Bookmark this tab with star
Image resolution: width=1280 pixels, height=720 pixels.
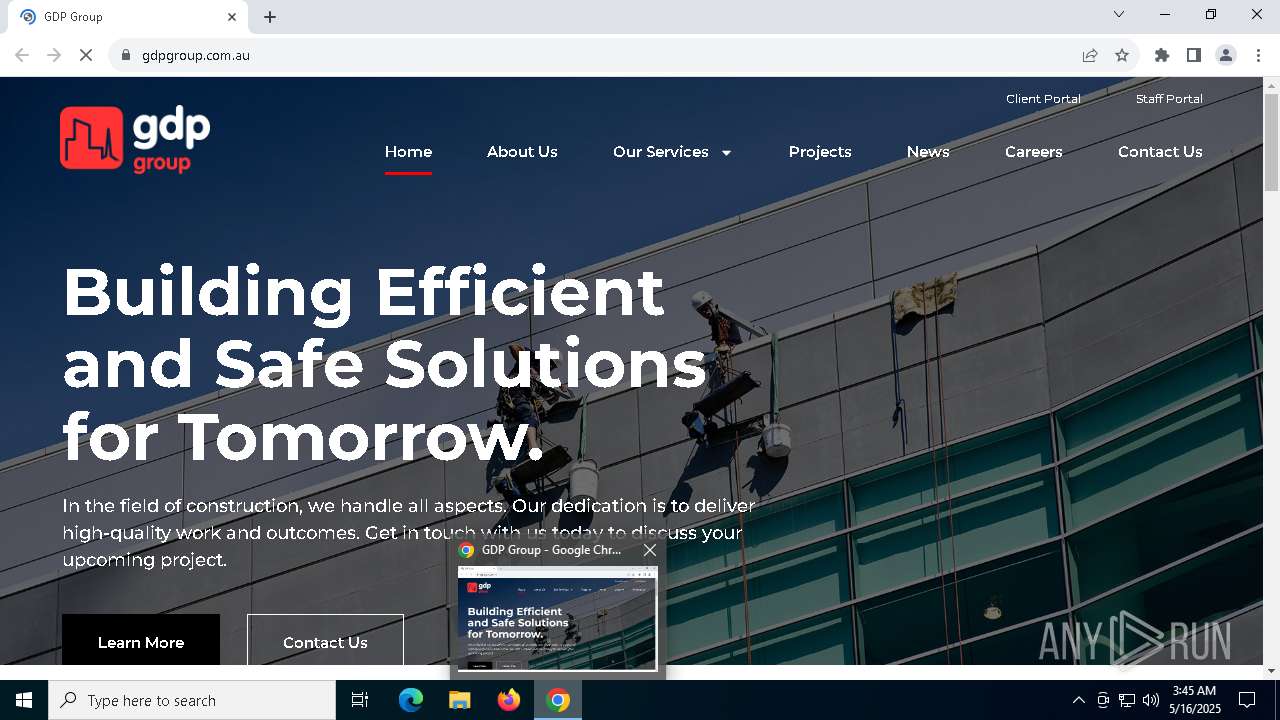tap(1122, 55)
